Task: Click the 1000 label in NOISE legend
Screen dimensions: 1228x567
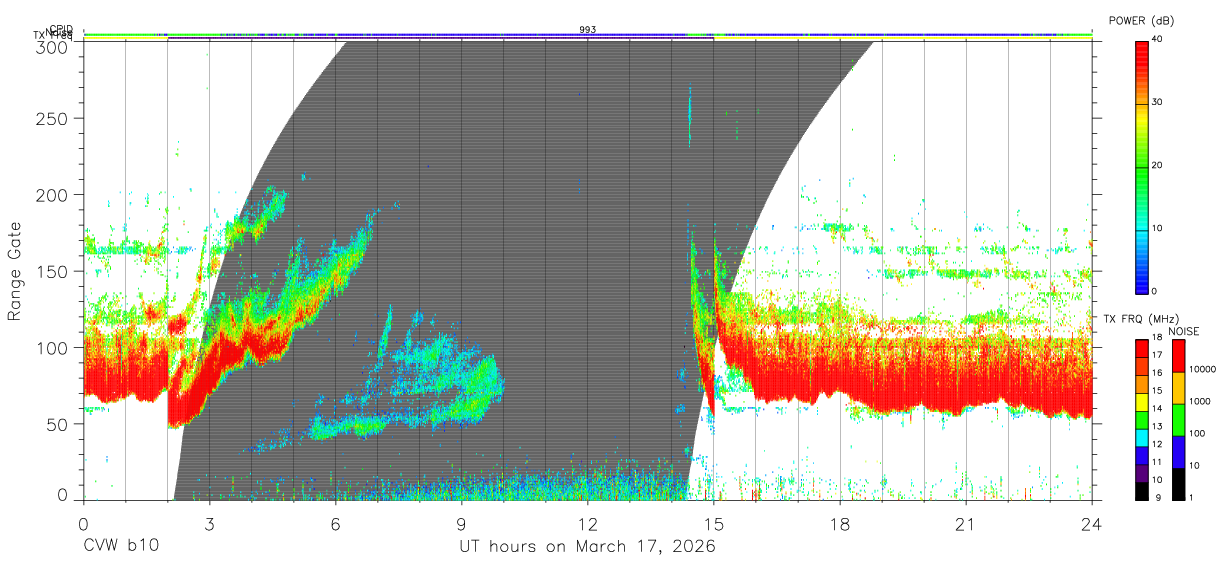Action: tap(1199, 401)
